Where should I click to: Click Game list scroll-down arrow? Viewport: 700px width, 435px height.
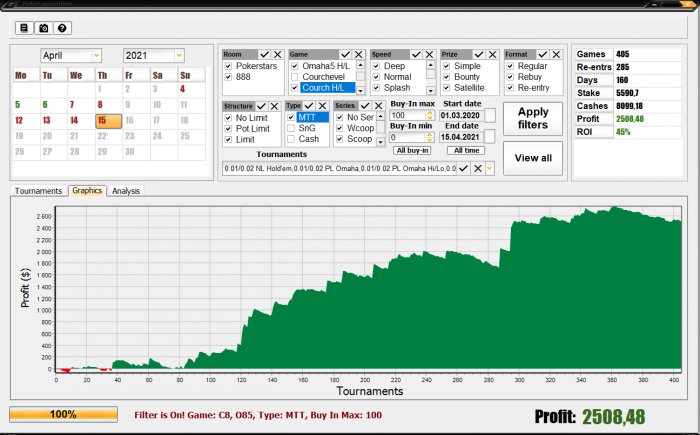[x=360, y=91]
